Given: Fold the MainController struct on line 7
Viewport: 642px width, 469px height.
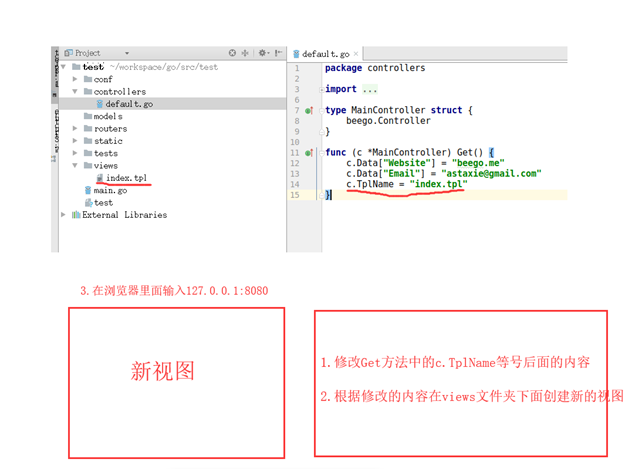Looking at the screenshot, I should point(322,110).
